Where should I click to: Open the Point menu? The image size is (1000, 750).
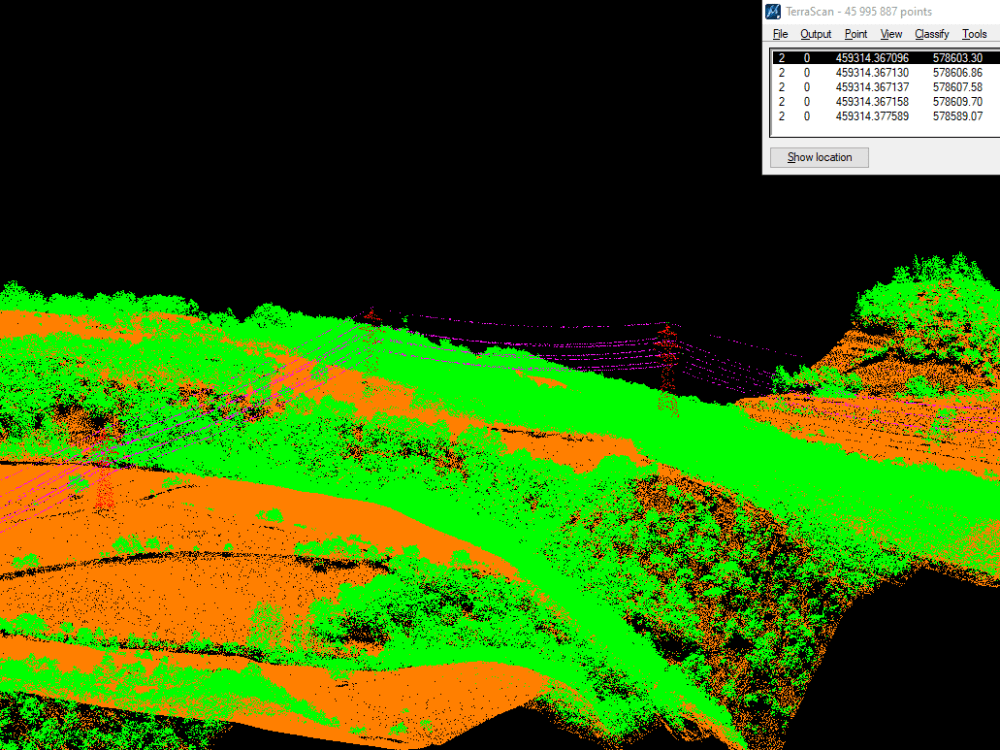point(856,33)
